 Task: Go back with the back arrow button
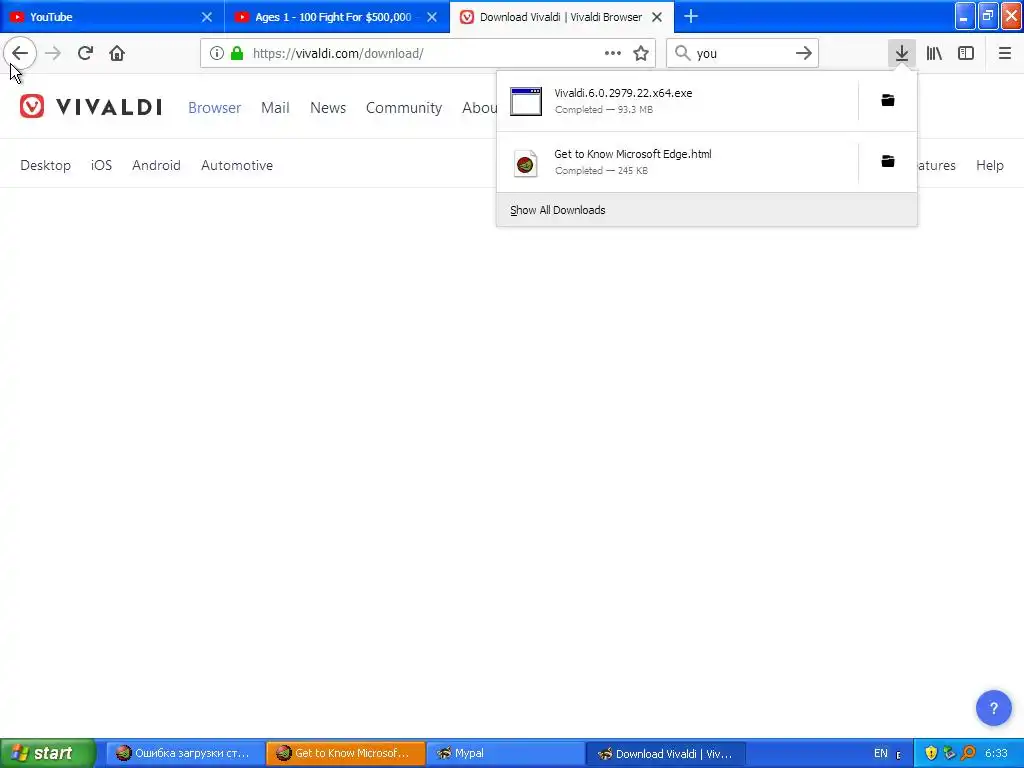[20, 53]
